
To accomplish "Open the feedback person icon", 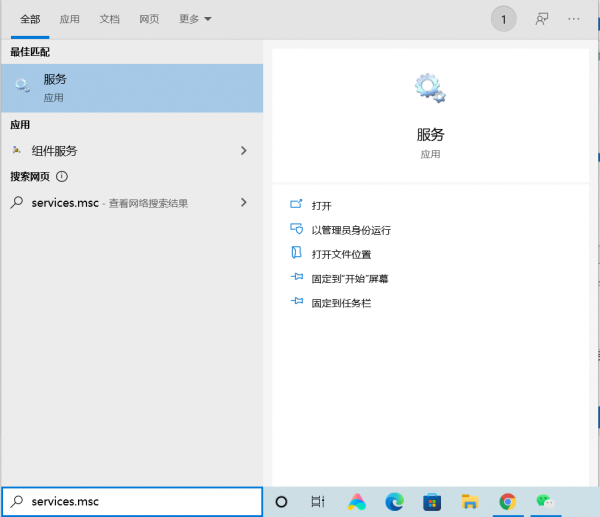I will [x=541, y=19].
